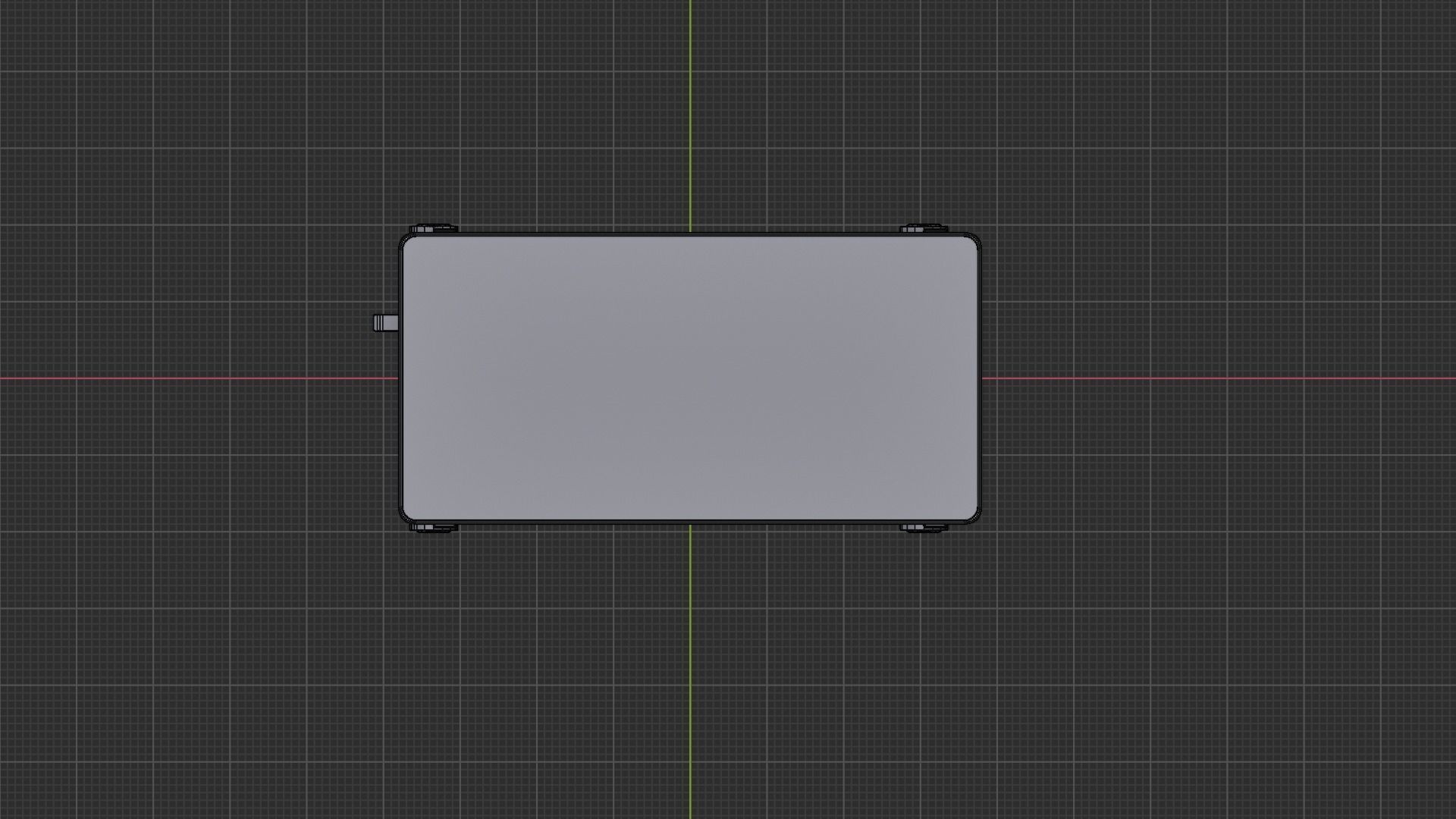Click where red axis meets body's left edge
1456x819 pixels.
pyautogui.click(x=400, y=378)
